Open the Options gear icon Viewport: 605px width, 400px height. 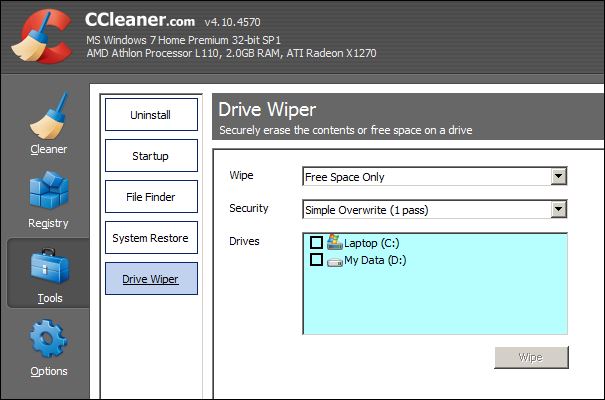tap(48, 340)
